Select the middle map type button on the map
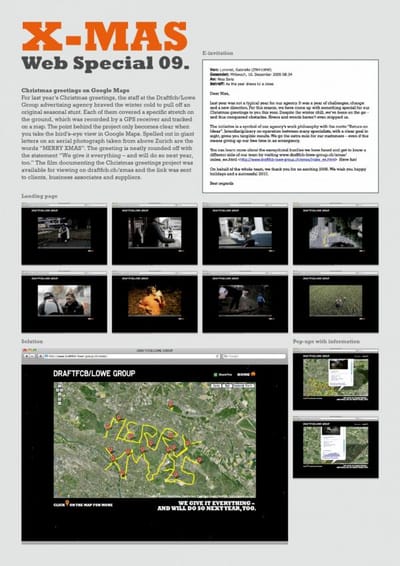This screenshot has width=400, height=566. coord(228,386)
